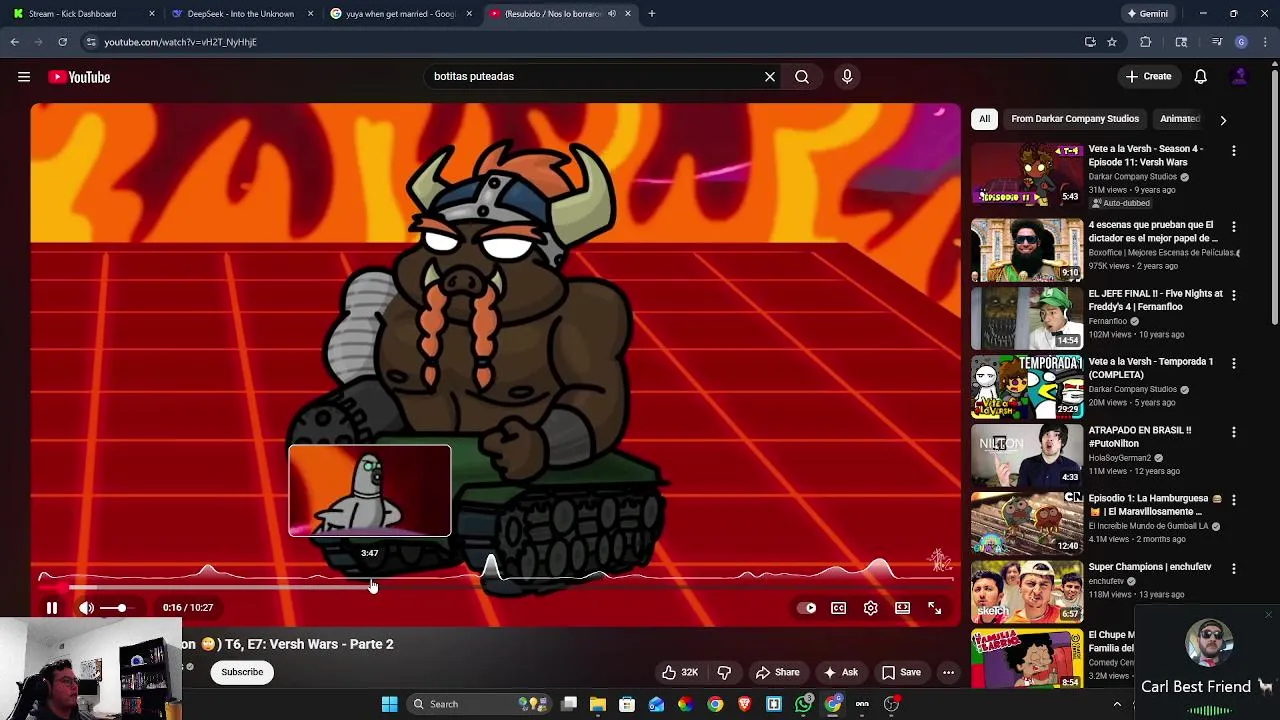The image size is (1280, 720).
Task: Open WhatsApp from taskbar
Action: click(804, 704)
